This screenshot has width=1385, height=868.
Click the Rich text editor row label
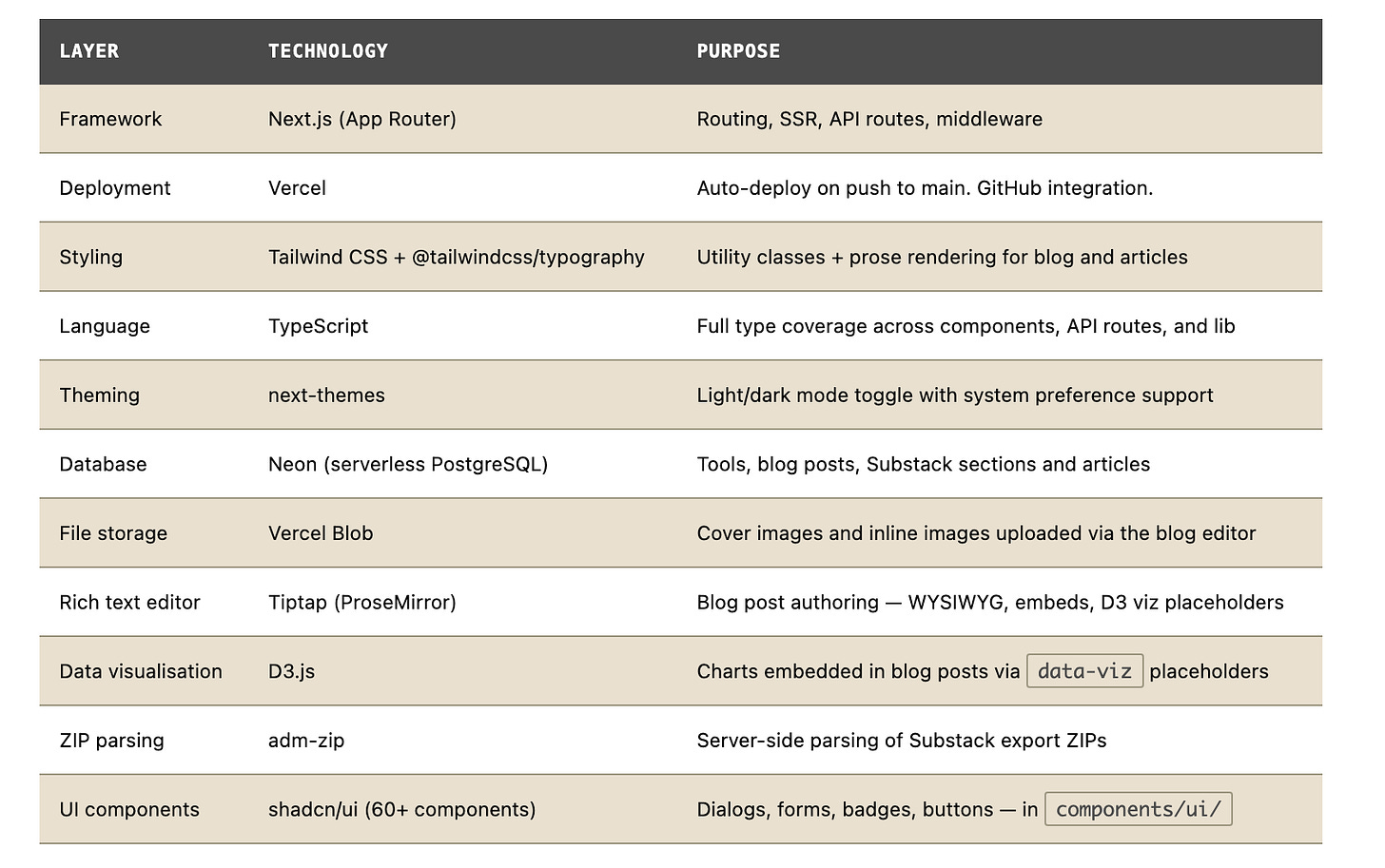(129, 602)
